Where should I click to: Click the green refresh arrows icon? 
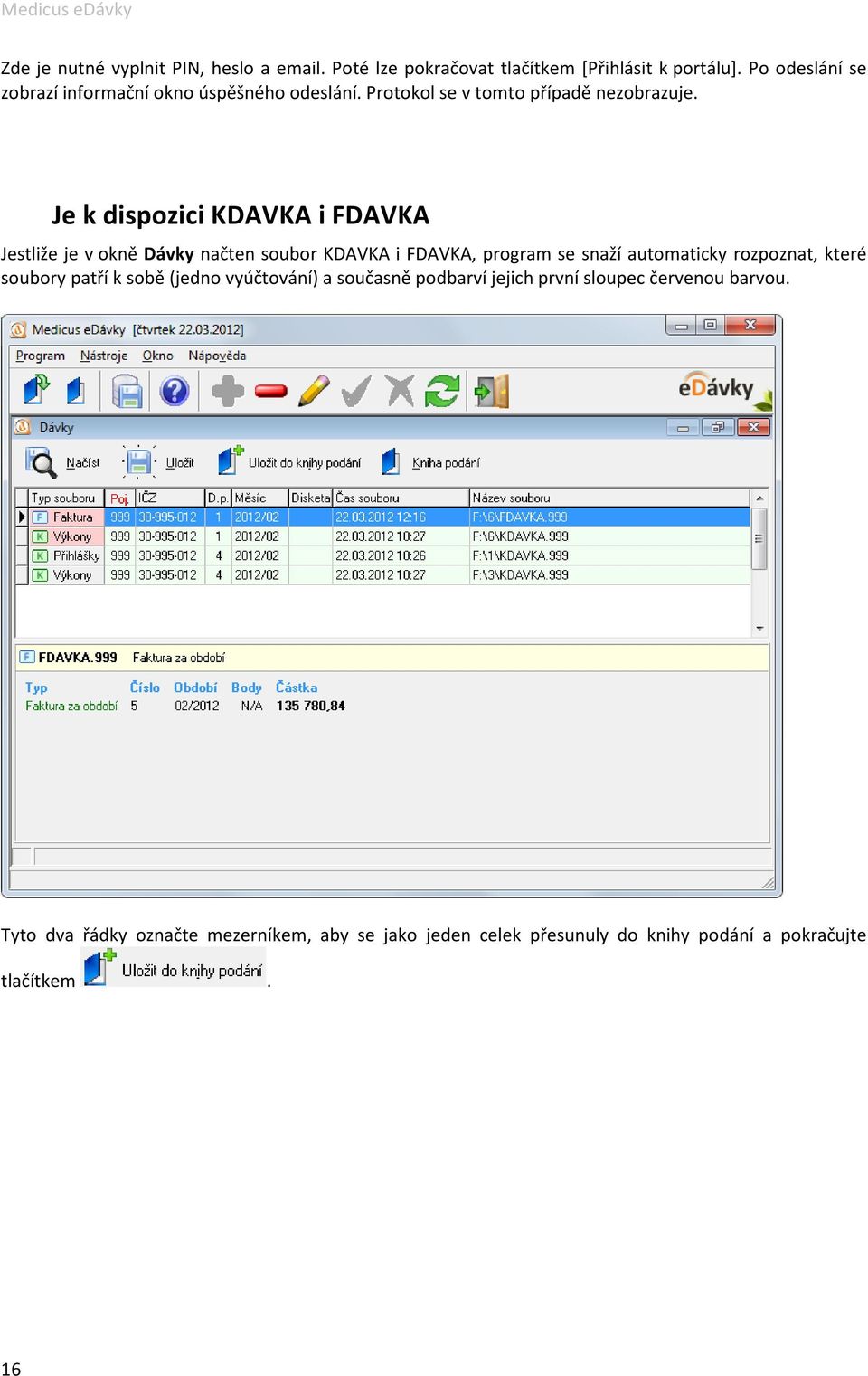pos(442,391)
